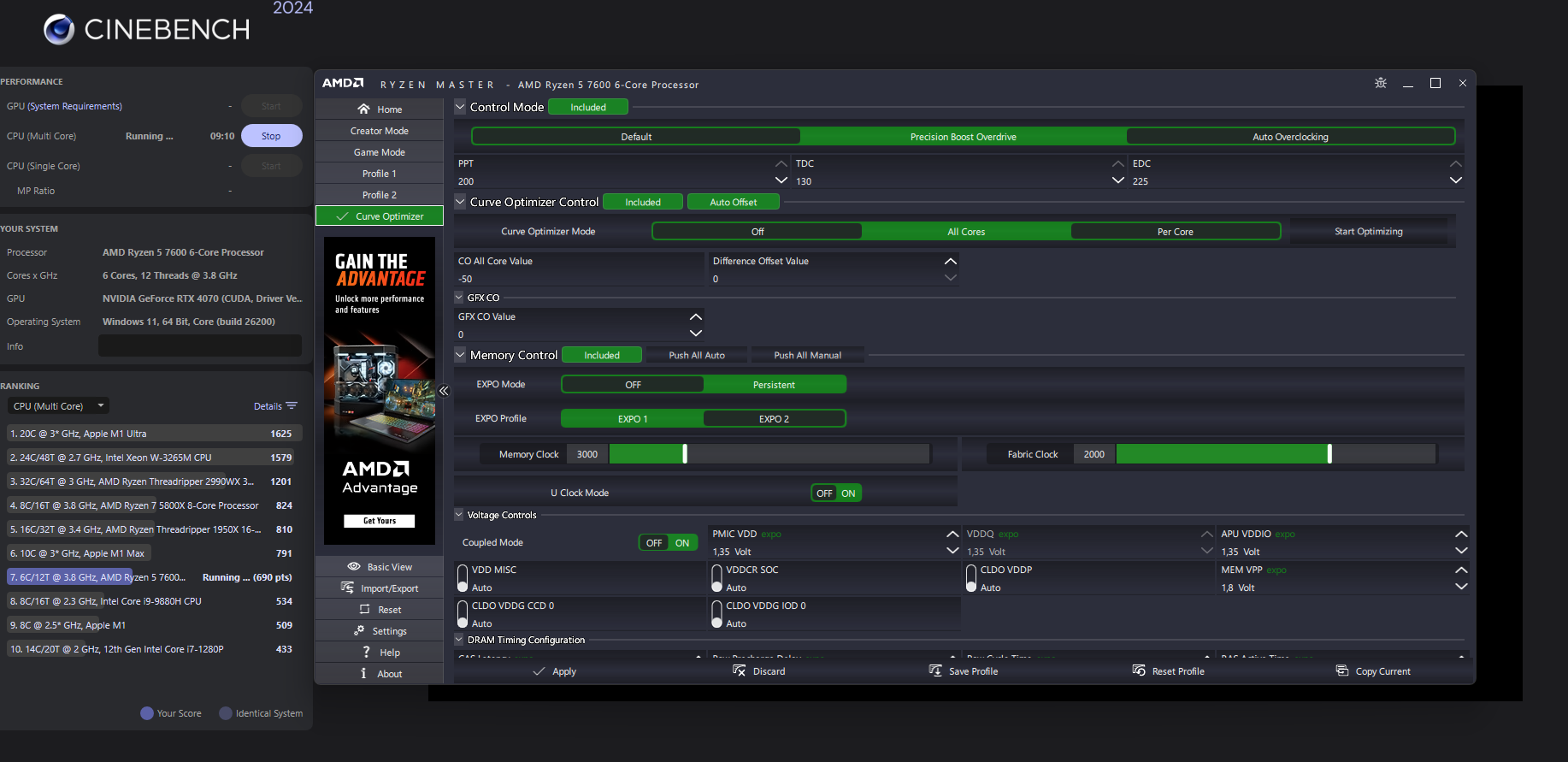
Task: Click the bug icon in Ryzen Master title bar
Action: pos(1381,83)
